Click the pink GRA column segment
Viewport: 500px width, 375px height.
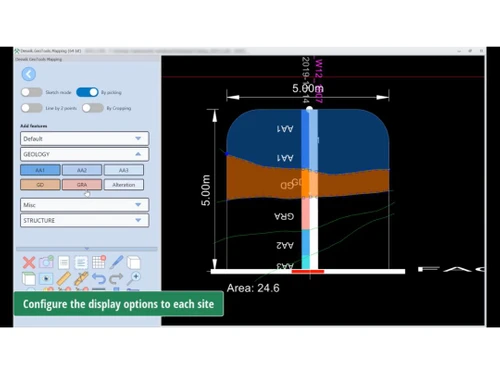[305, 213]
